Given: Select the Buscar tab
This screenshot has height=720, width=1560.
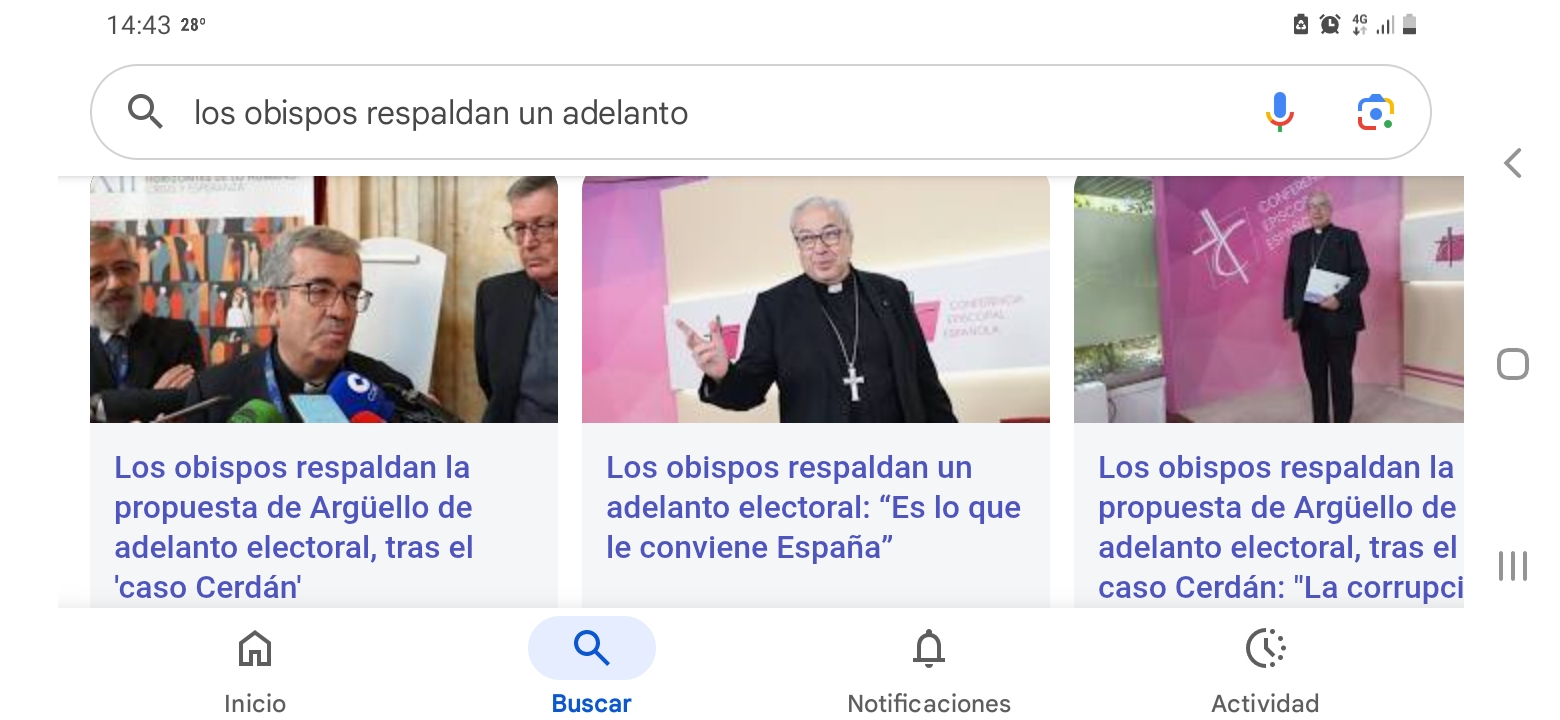Looking at the screenshot, I should pyautogui.click(x=591, y=666).
